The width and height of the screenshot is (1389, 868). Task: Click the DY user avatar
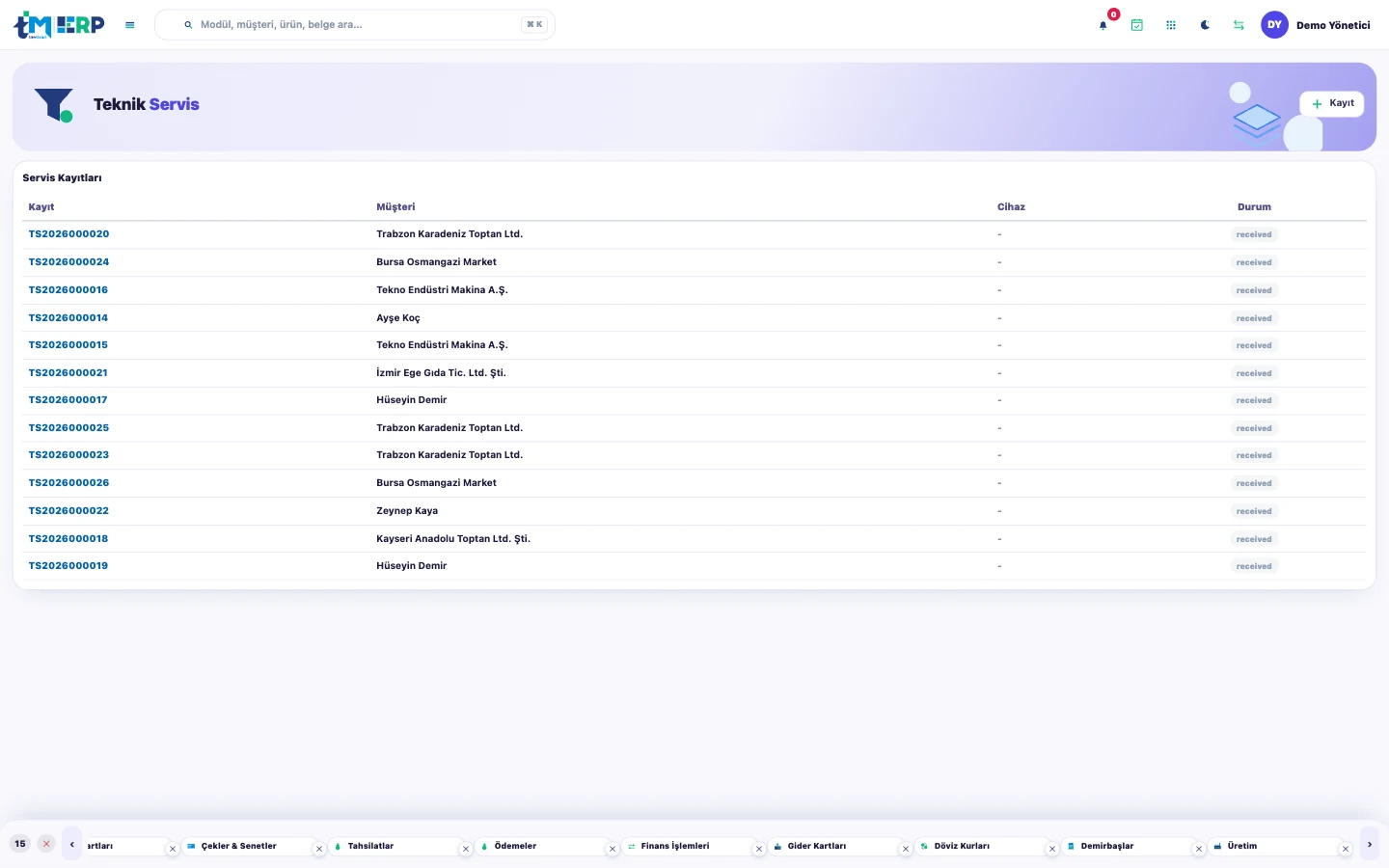tap(1274, 25)
